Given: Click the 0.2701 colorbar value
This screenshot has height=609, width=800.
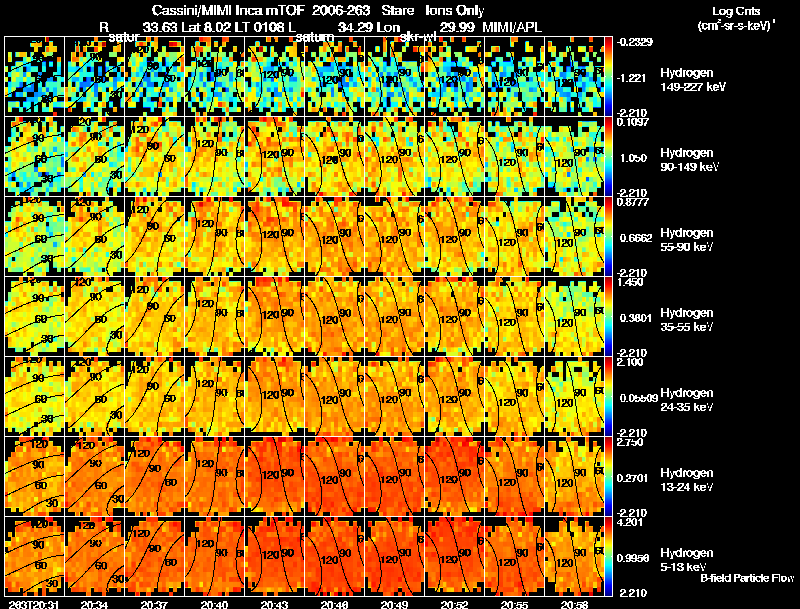Looking at the screenshot, I should click(x=633, y=478).
